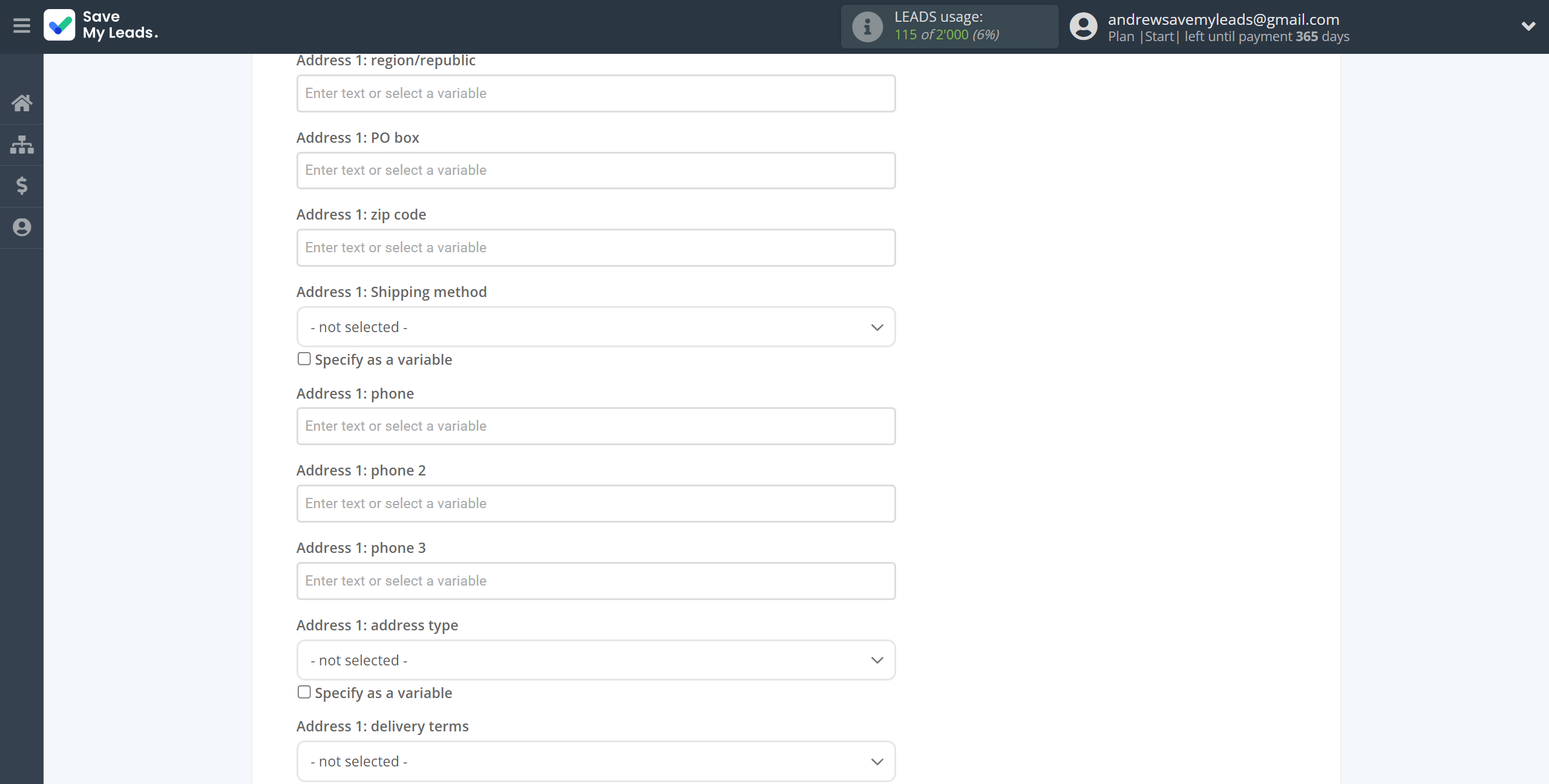1549x784 pixels.
Task: Tick Specify as a variable under address type
Action: [x=304, y=692]
